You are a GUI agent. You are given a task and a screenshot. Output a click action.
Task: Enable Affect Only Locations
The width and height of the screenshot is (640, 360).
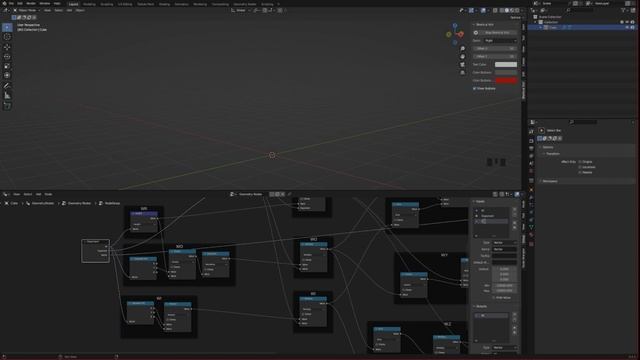[x=580, y=167]
